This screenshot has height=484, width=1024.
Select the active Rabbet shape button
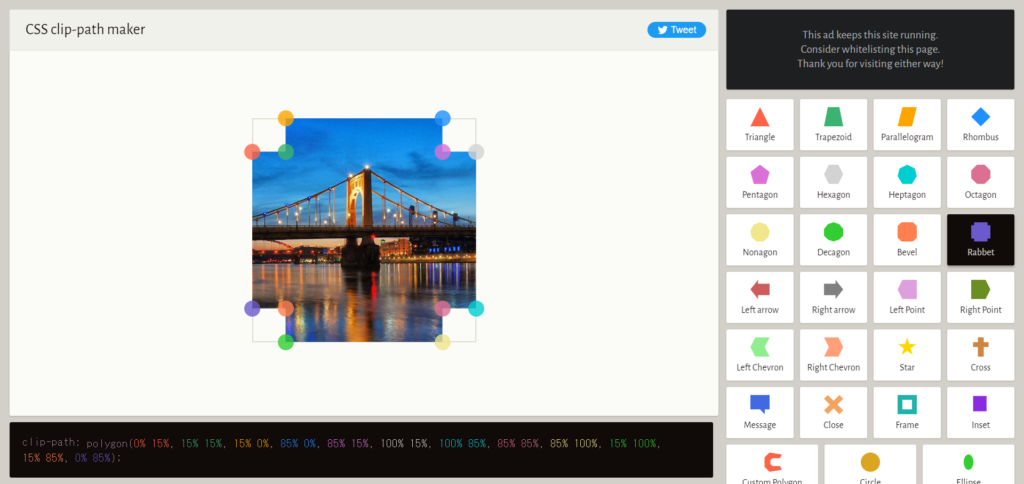pos(980,239)
